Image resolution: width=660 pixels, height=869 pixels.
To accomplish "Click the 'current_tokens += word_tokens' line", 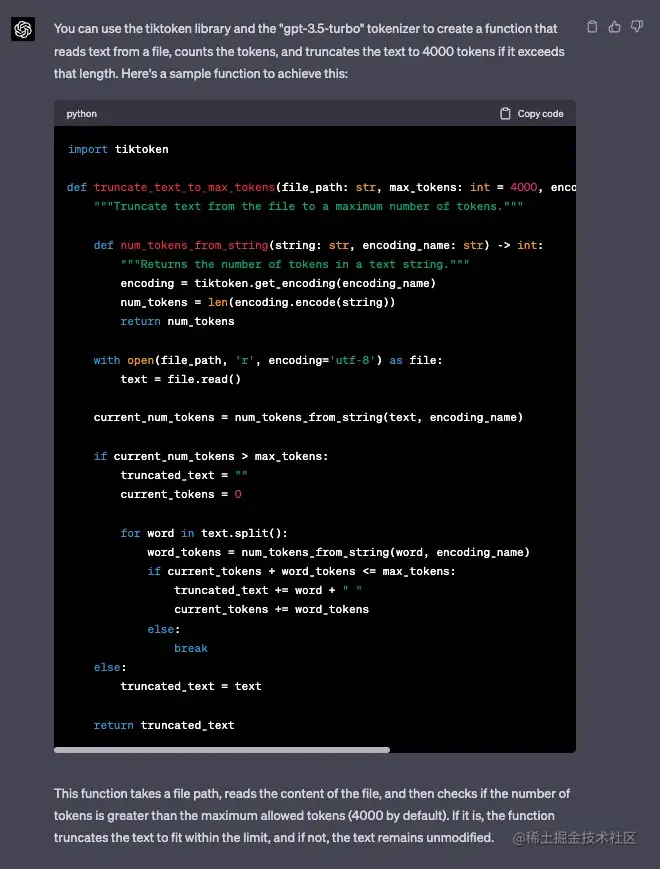I will 272,609.
